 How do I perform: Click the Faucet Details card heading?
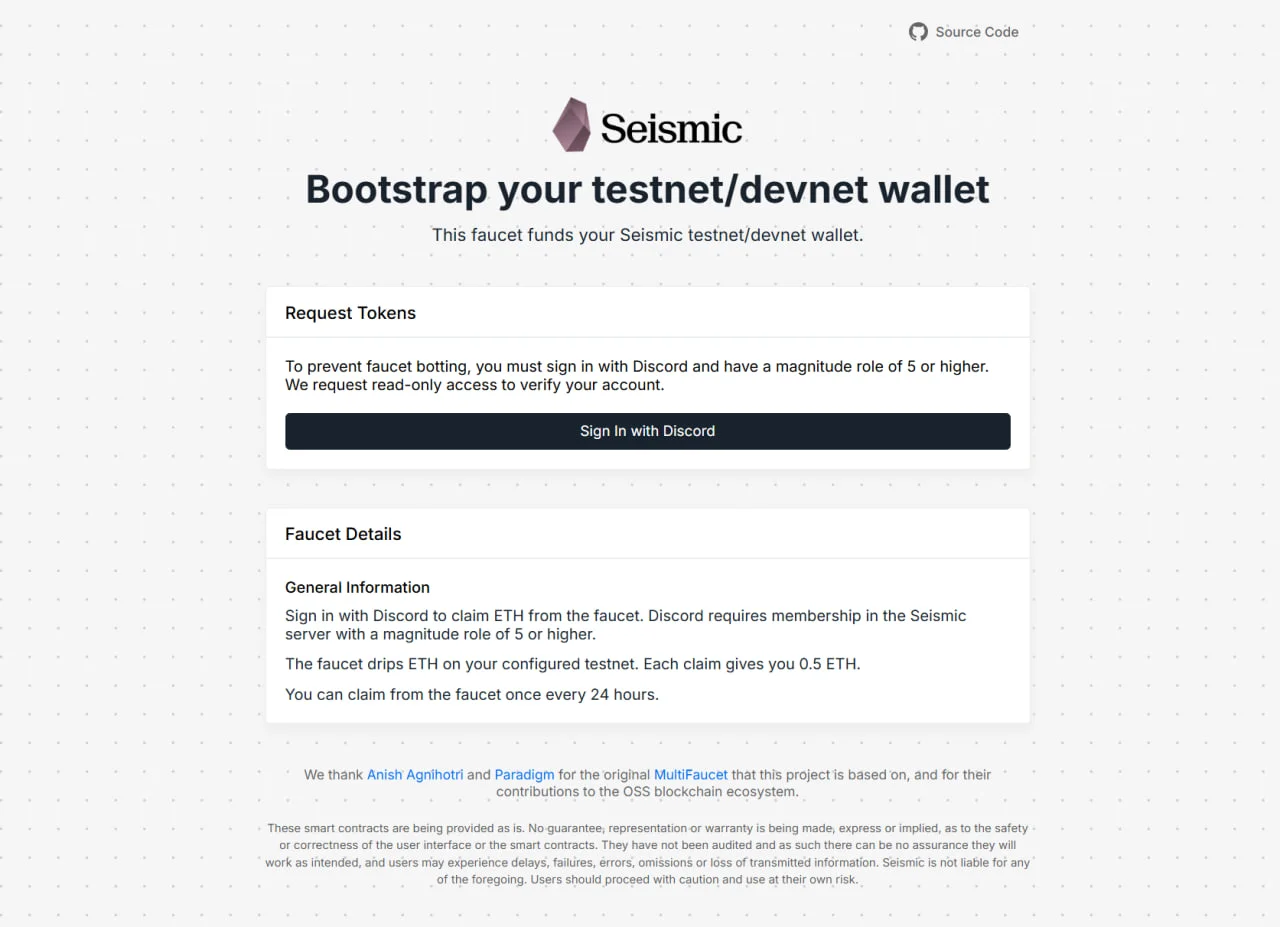pos(343,534)
